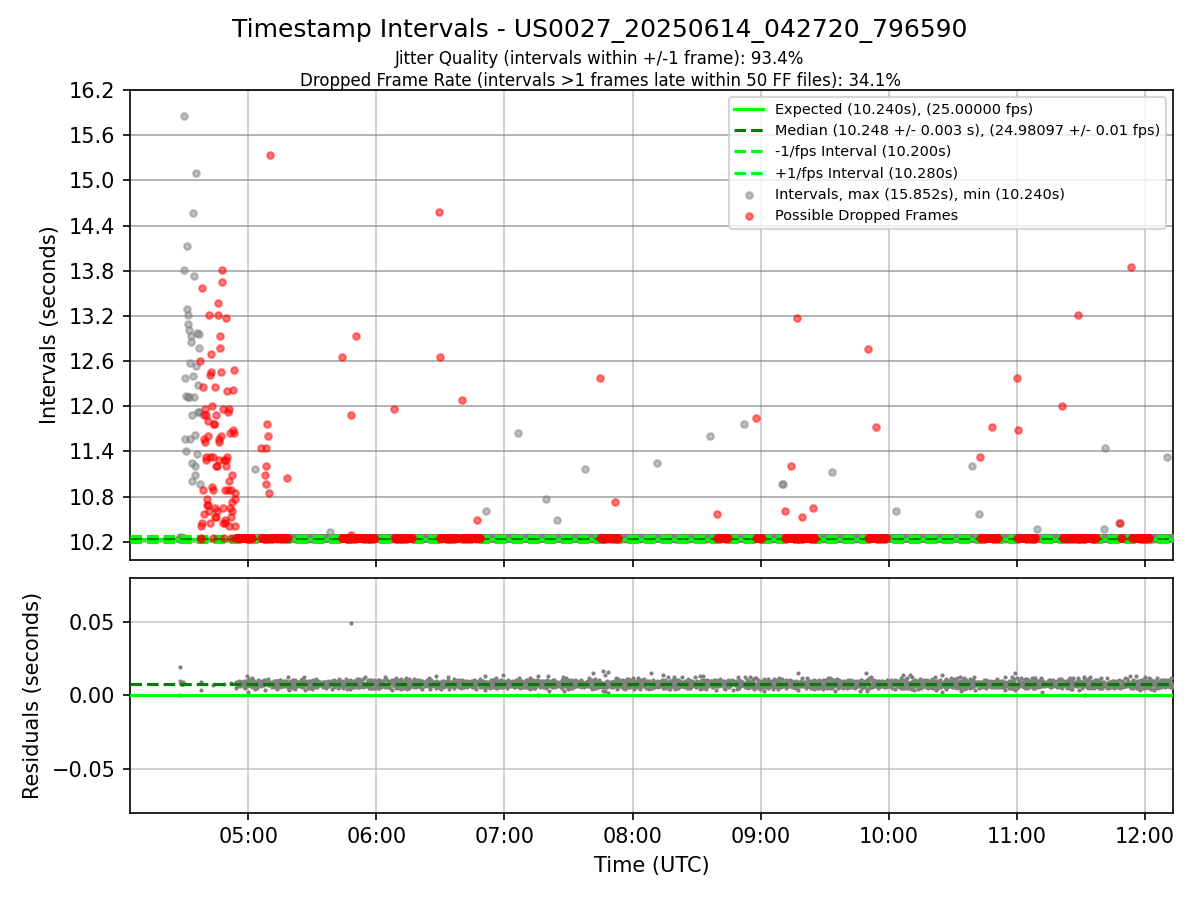
Task: Click the time tick label '11:00'
Action: click(1017, 835)
